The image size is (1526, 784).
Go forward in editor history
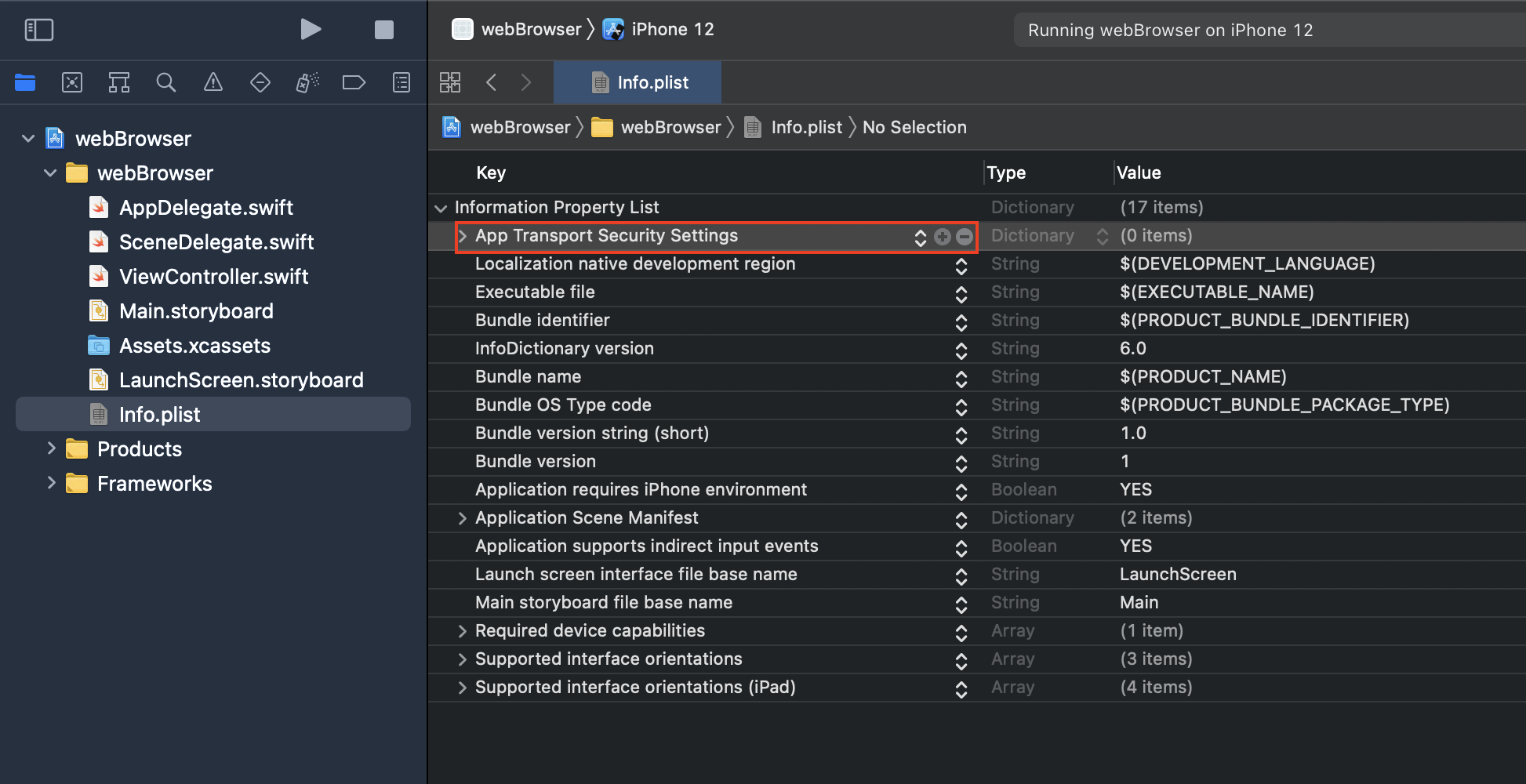(526, 82)
